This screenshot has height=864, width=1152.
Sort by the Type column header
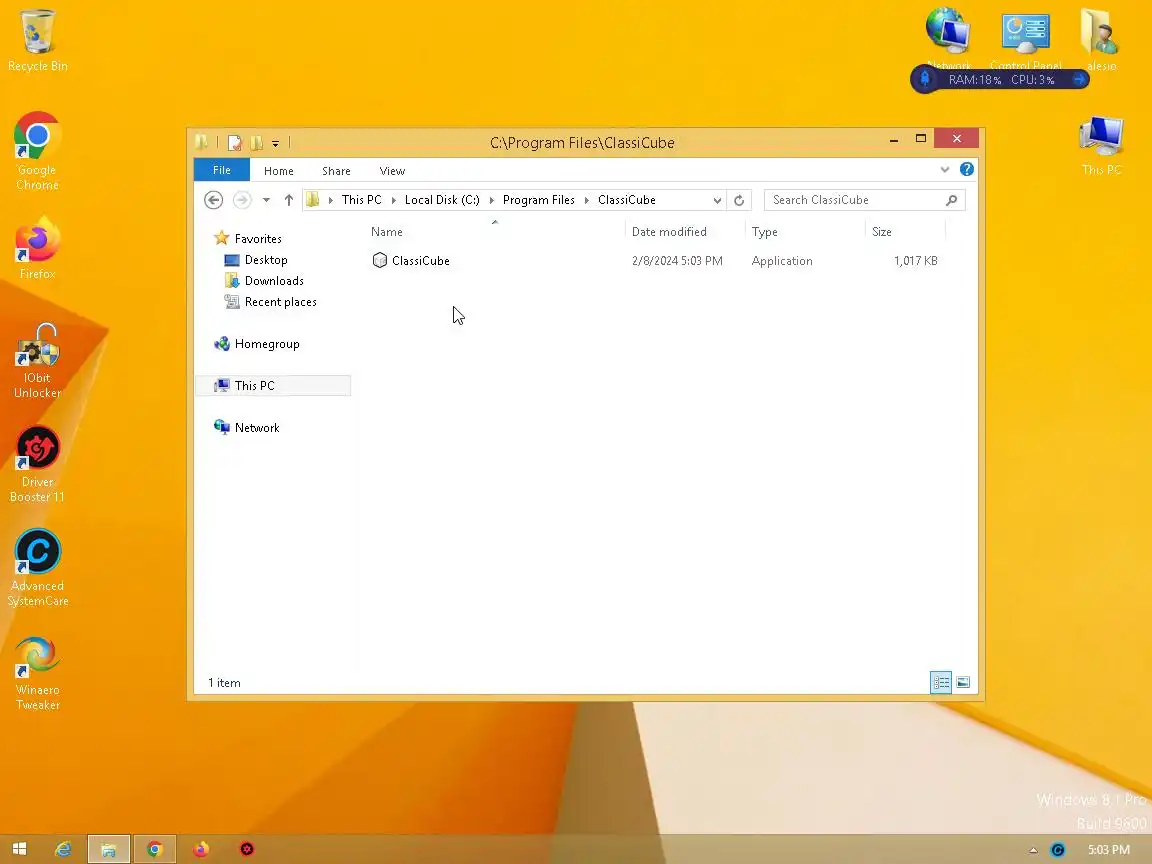tap(804, 231)
